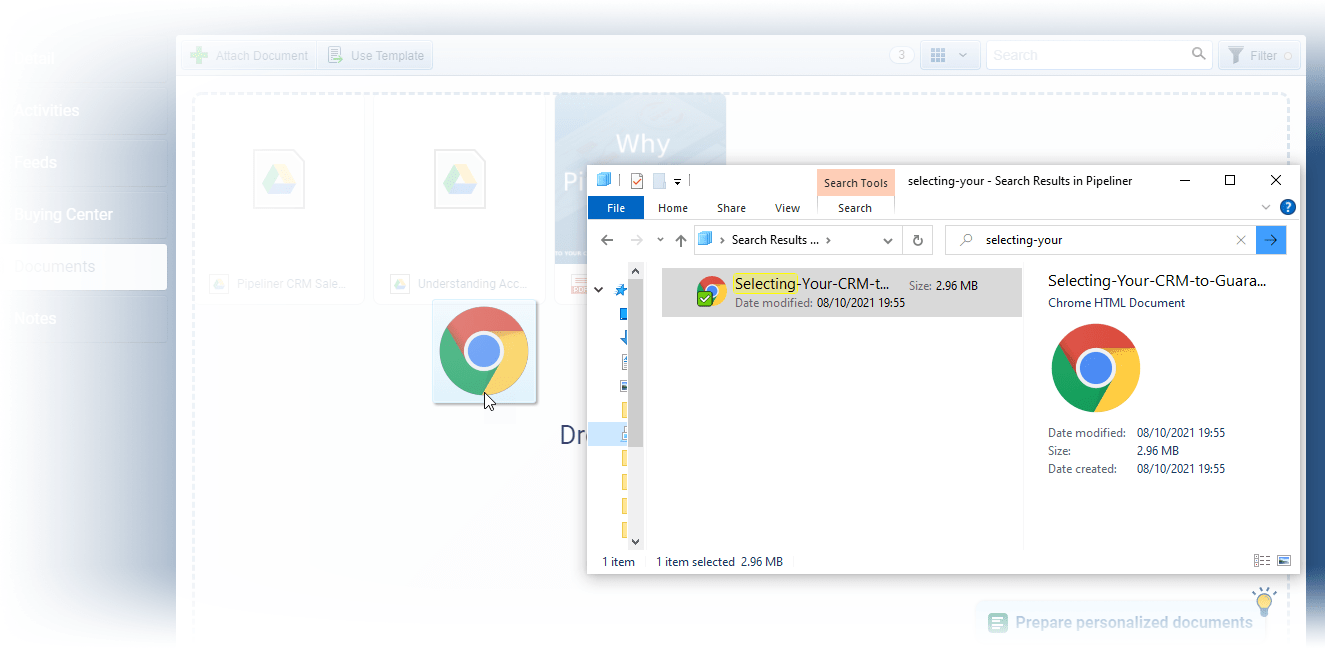Screen dimensions: 1325x648
Task: Expand the address bar history dropdown
Action: (x=888, y=240)
